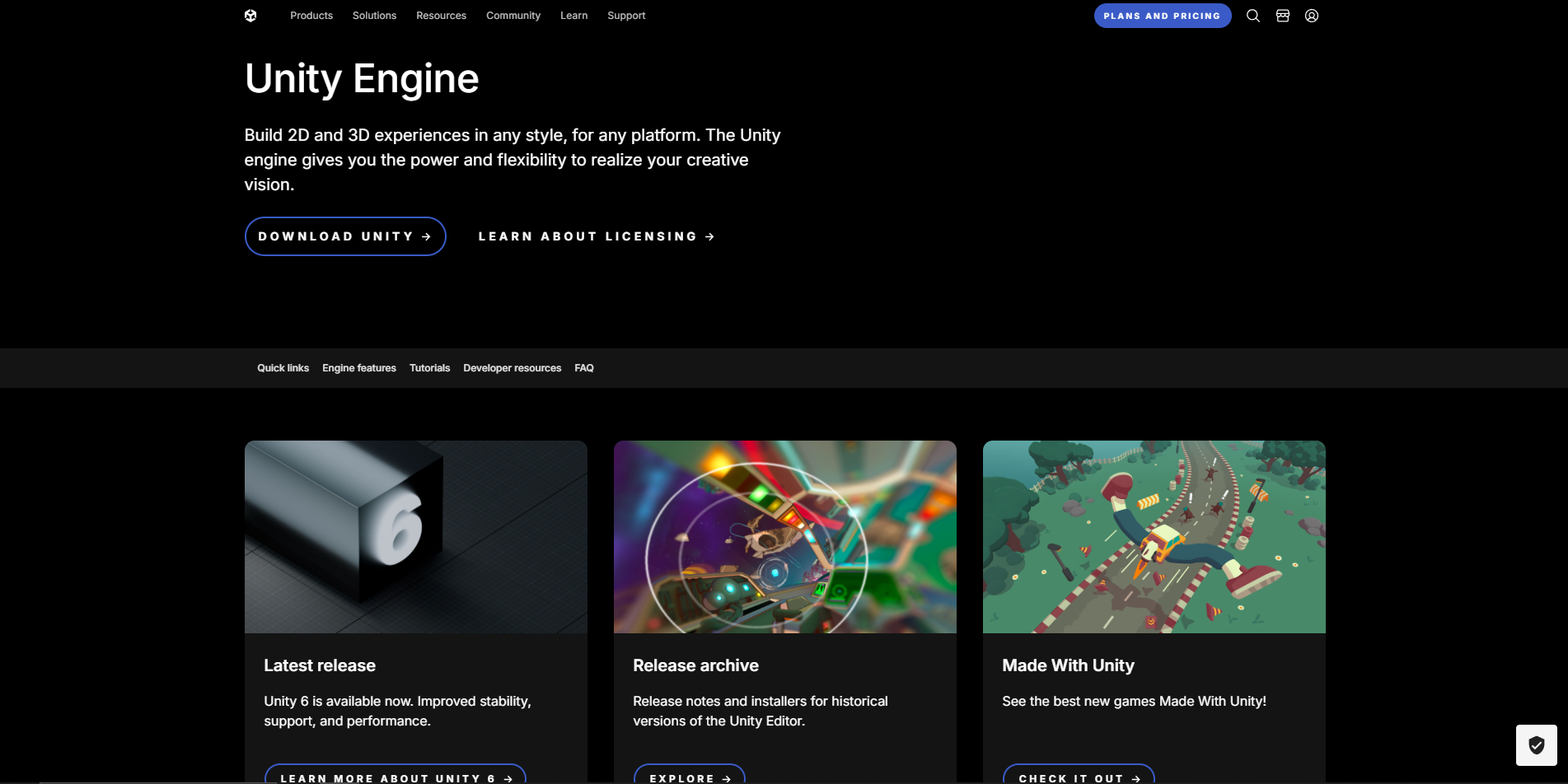Viewport: 1568px width, 784px height.
Task: Click the privacy shield badge icon
Action: pyautogui.click(x=1537, y=745)
